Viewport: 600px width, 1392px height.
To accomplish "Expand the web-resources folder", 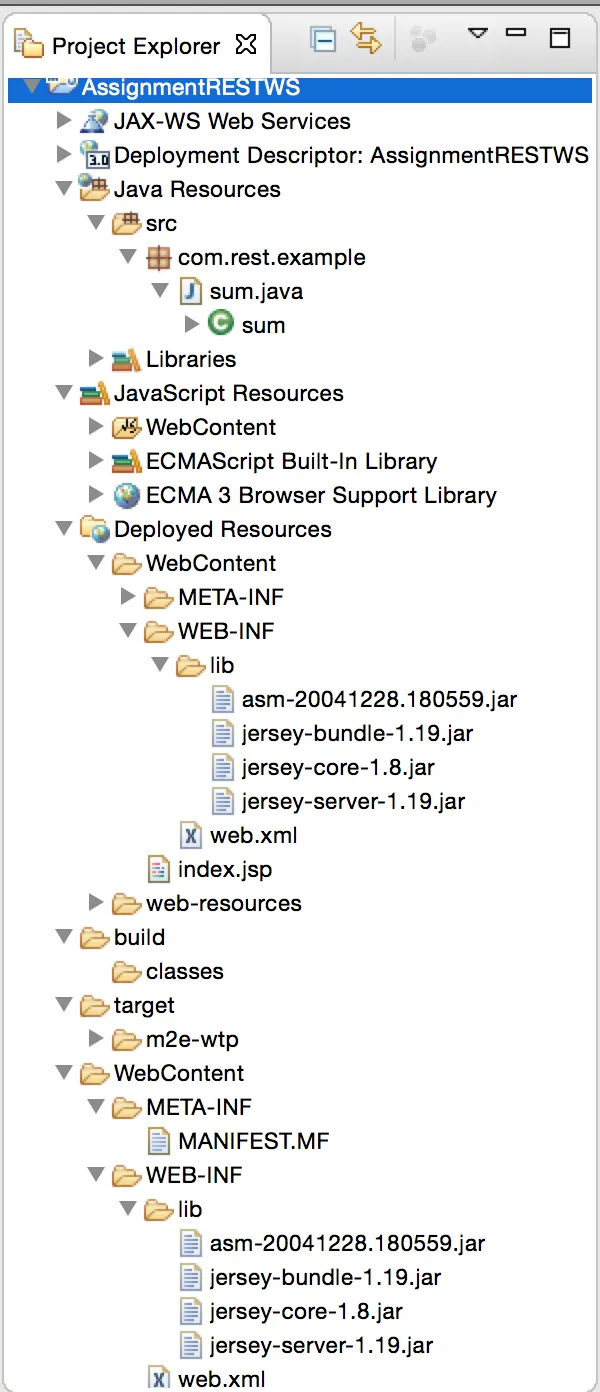I will [x=96, y=903].
